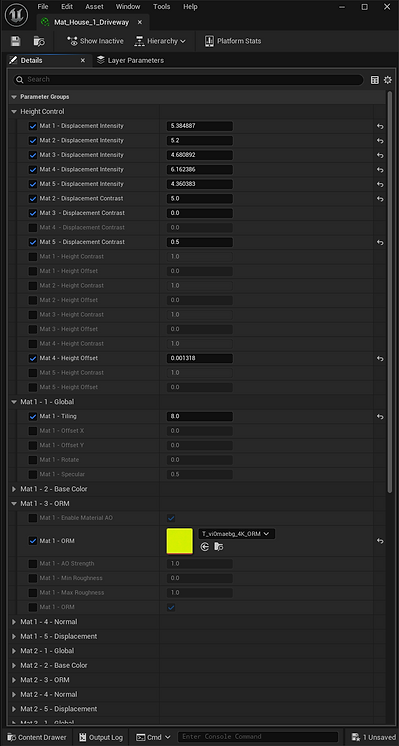Screen dimensions: 399x746
Task: Open the Cmd console type dropdown
Action: pos(153,737)
